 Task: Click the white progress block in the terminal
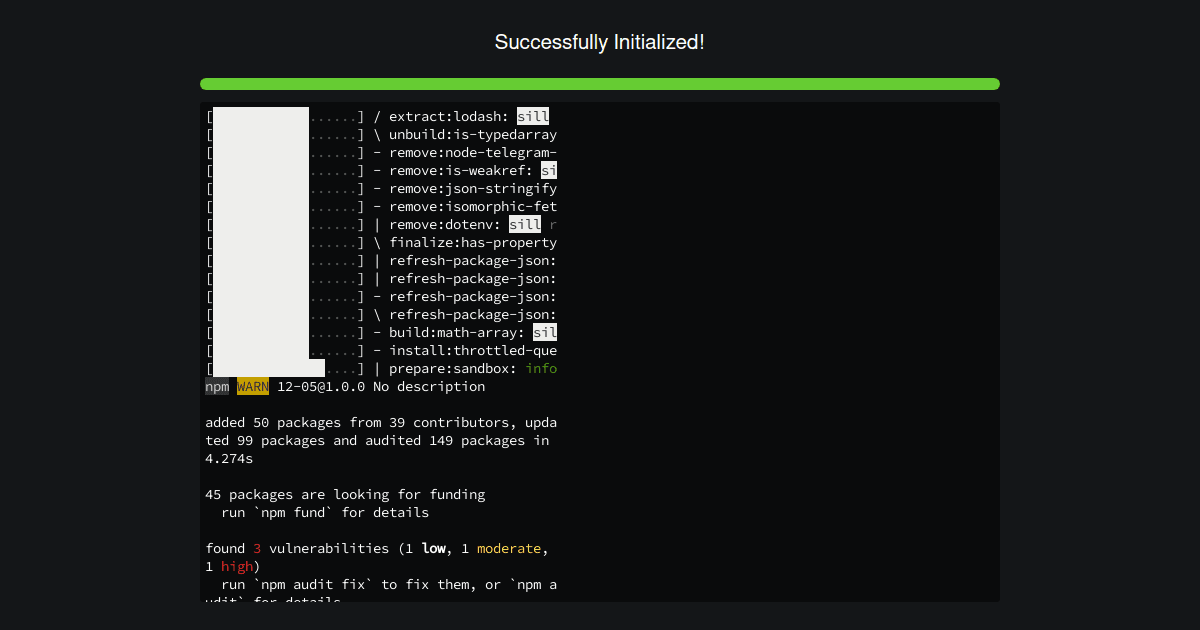(x=262, y=240)
